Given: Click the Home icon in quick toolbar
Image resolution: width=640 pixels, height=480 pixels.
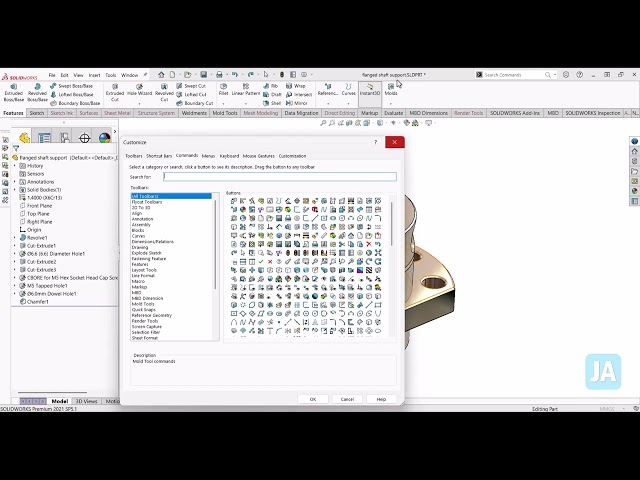Looking at the screenshot, I should tap(161, 75).
